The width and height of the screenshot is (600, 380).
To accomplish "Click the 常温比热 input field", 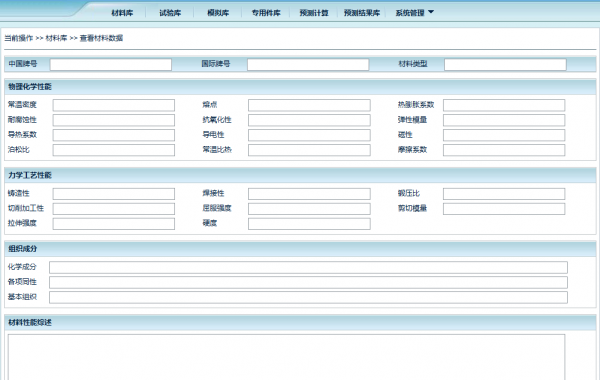I will [309, 150].
